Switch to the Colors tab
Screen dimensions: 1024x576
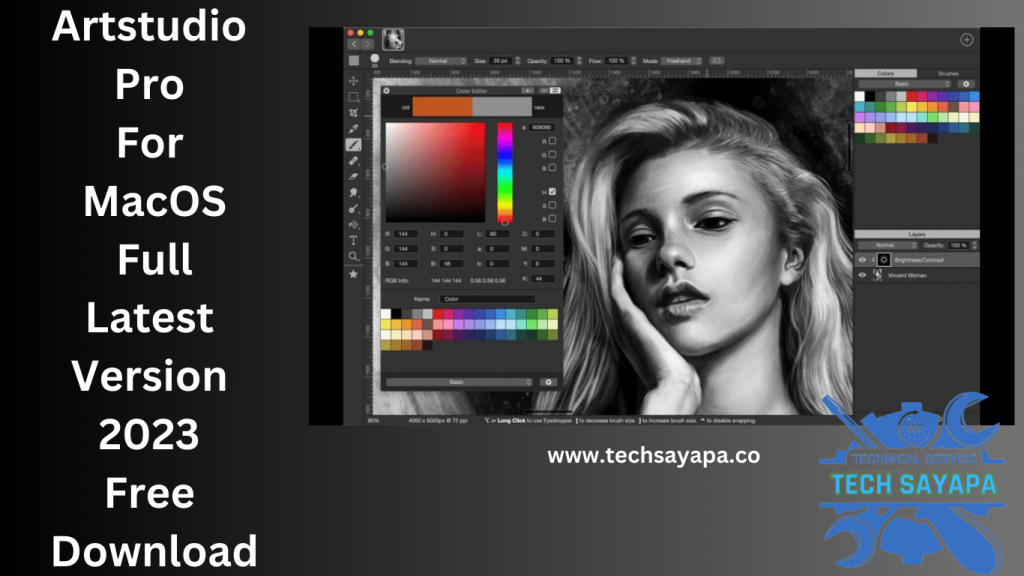point(886,73)
